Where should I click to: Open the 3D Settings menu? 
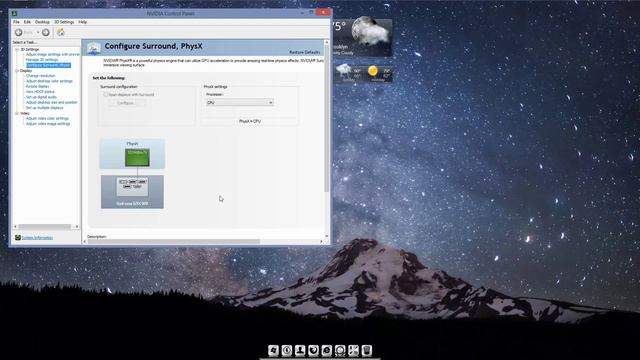[x=64, y=22]
